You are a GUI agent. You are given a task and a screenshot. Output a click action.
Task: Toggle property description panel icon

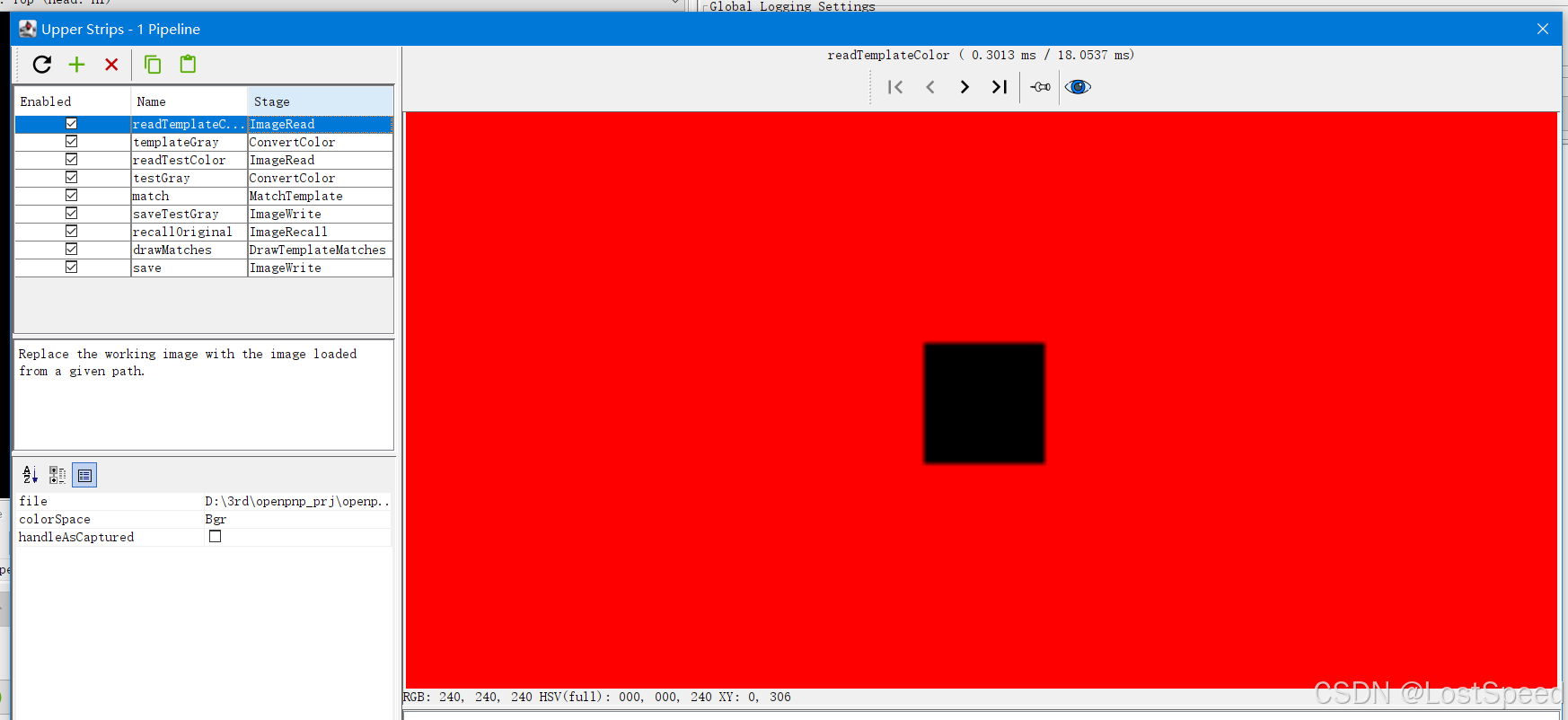[84, 475]
